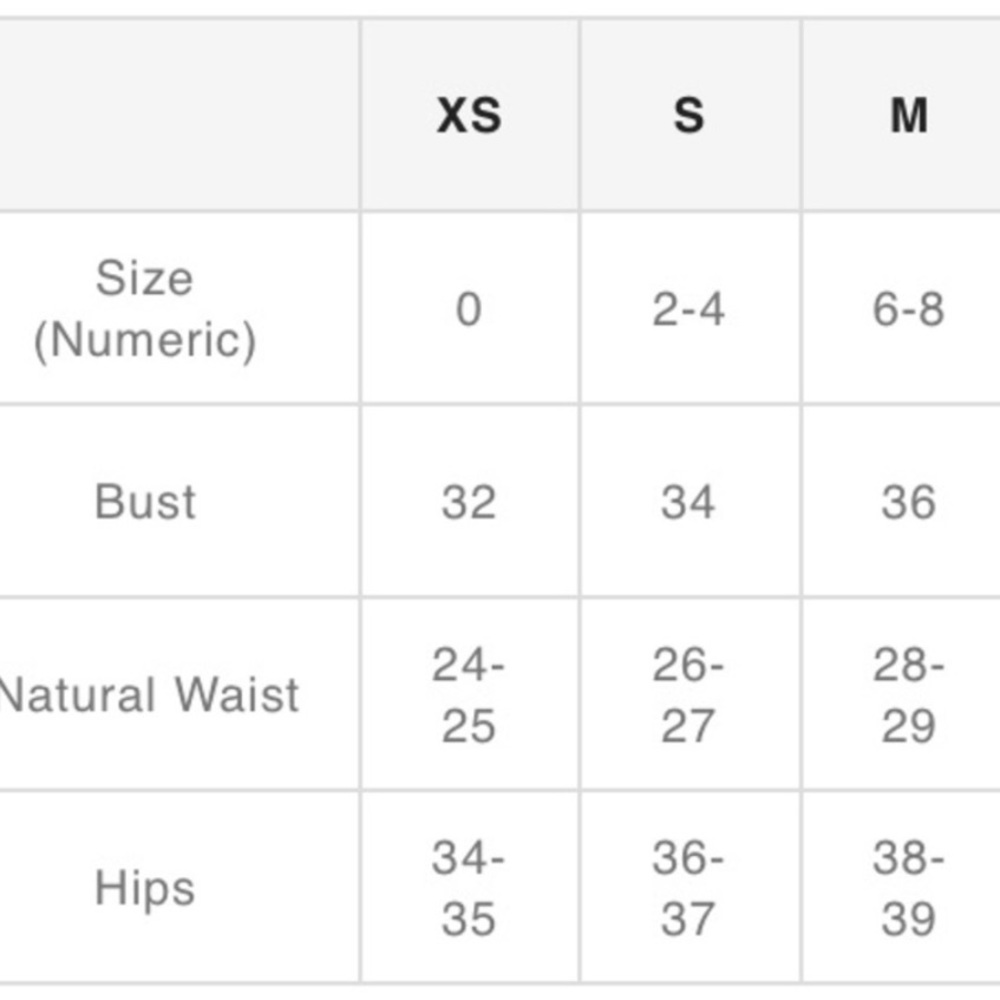Select the Hips row label
Viewport: 1000px width, 1000px height.
pyautogui.click(x=145, y=888)
